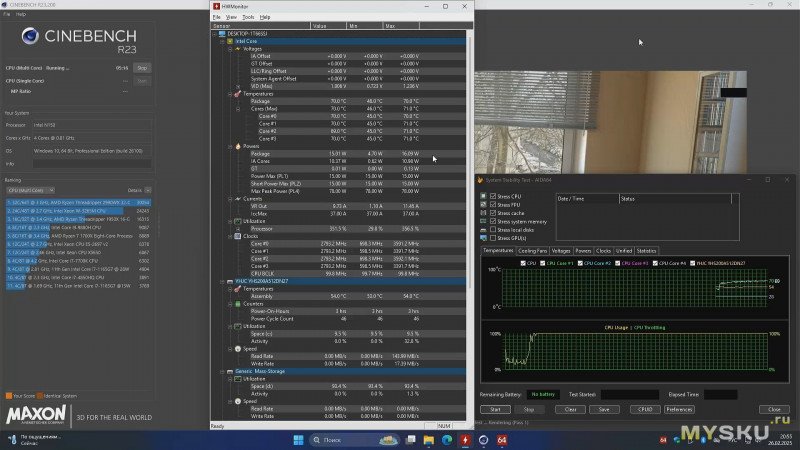The height and width of the screenshot is (450, 800).
Task: Toggle the CPU graph legend checkbox
Action: click(x=523, y=263)
